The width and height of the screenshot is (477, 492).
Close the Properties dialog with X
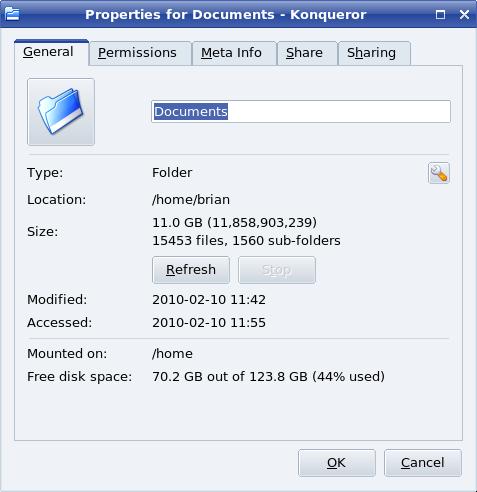pos(464,14)
